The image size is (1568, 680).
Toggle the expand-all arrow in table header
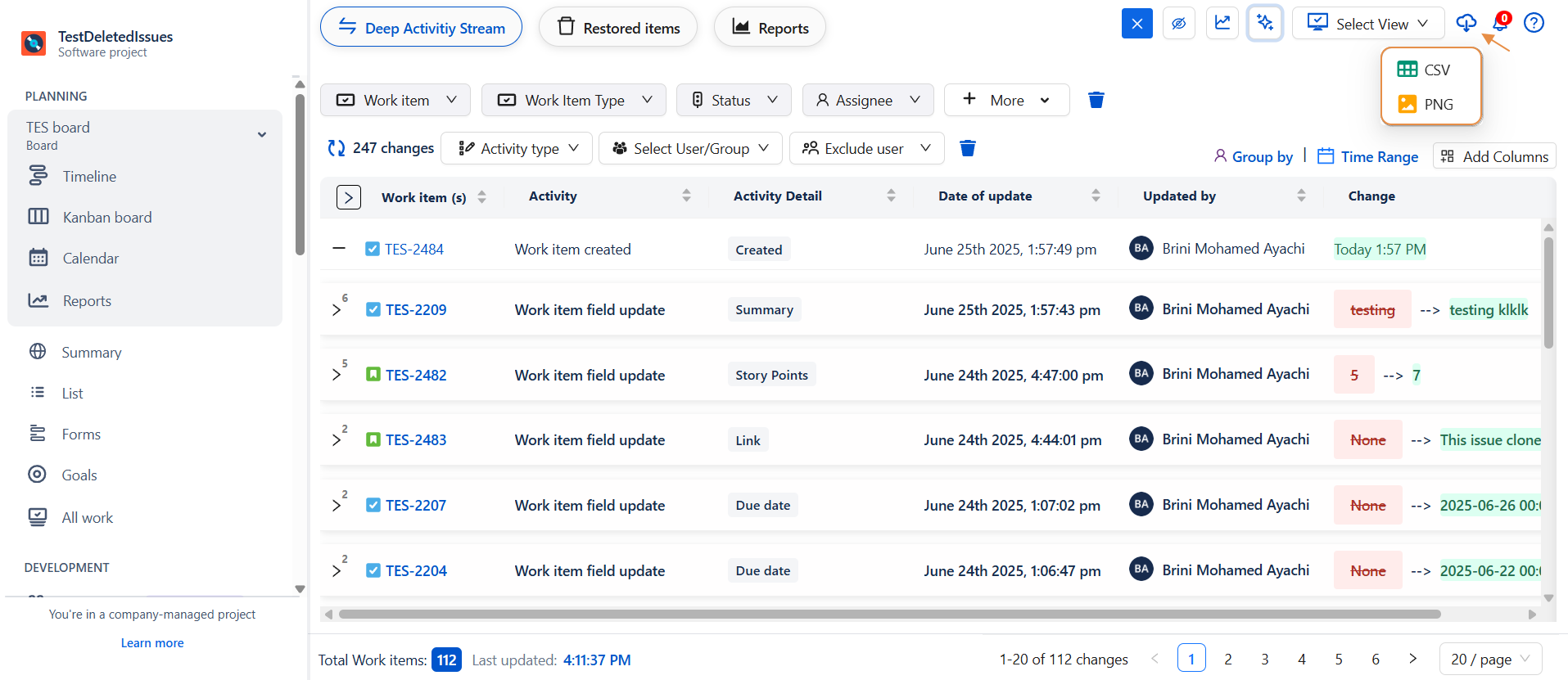348,197
